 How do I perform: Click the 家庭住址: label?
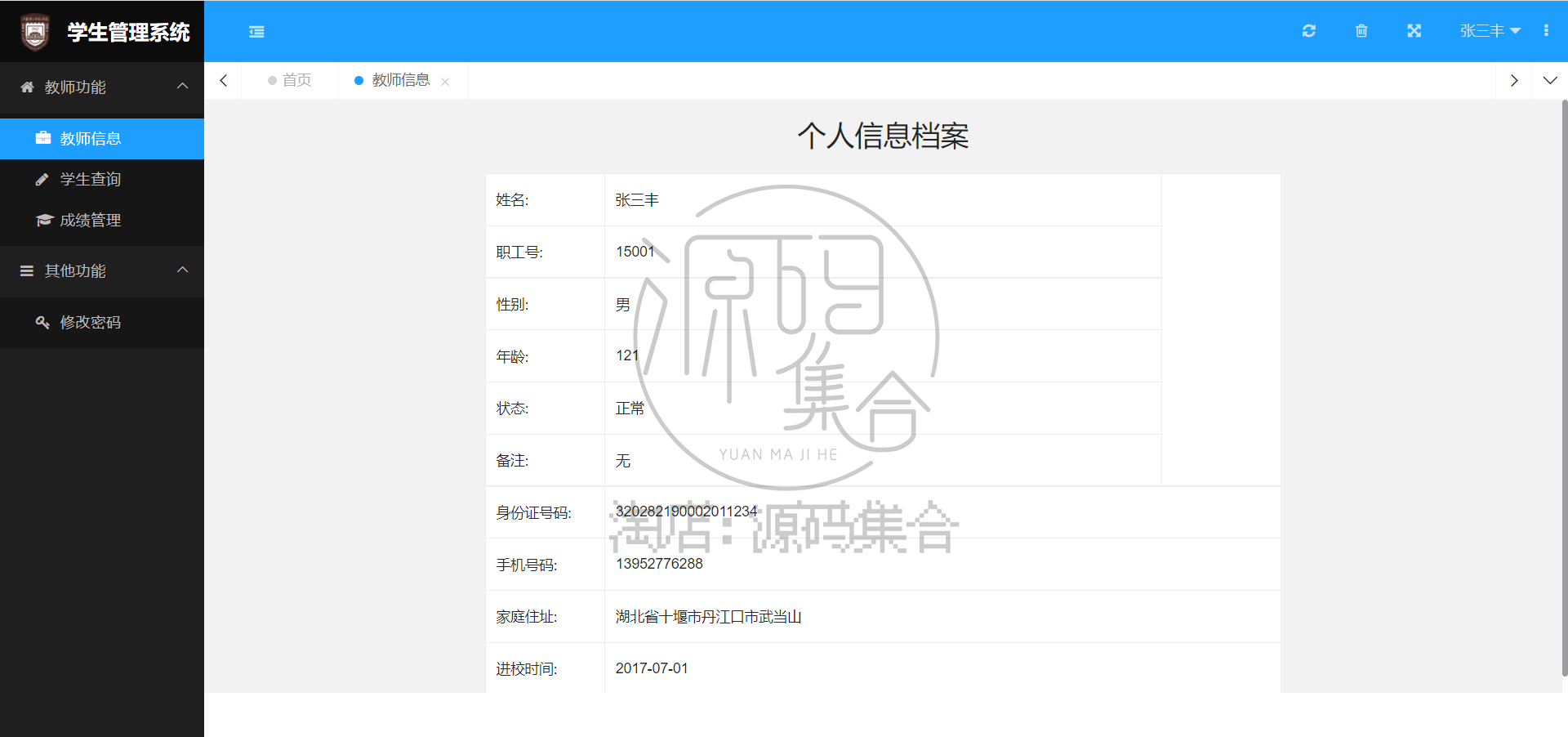point(527,616)
